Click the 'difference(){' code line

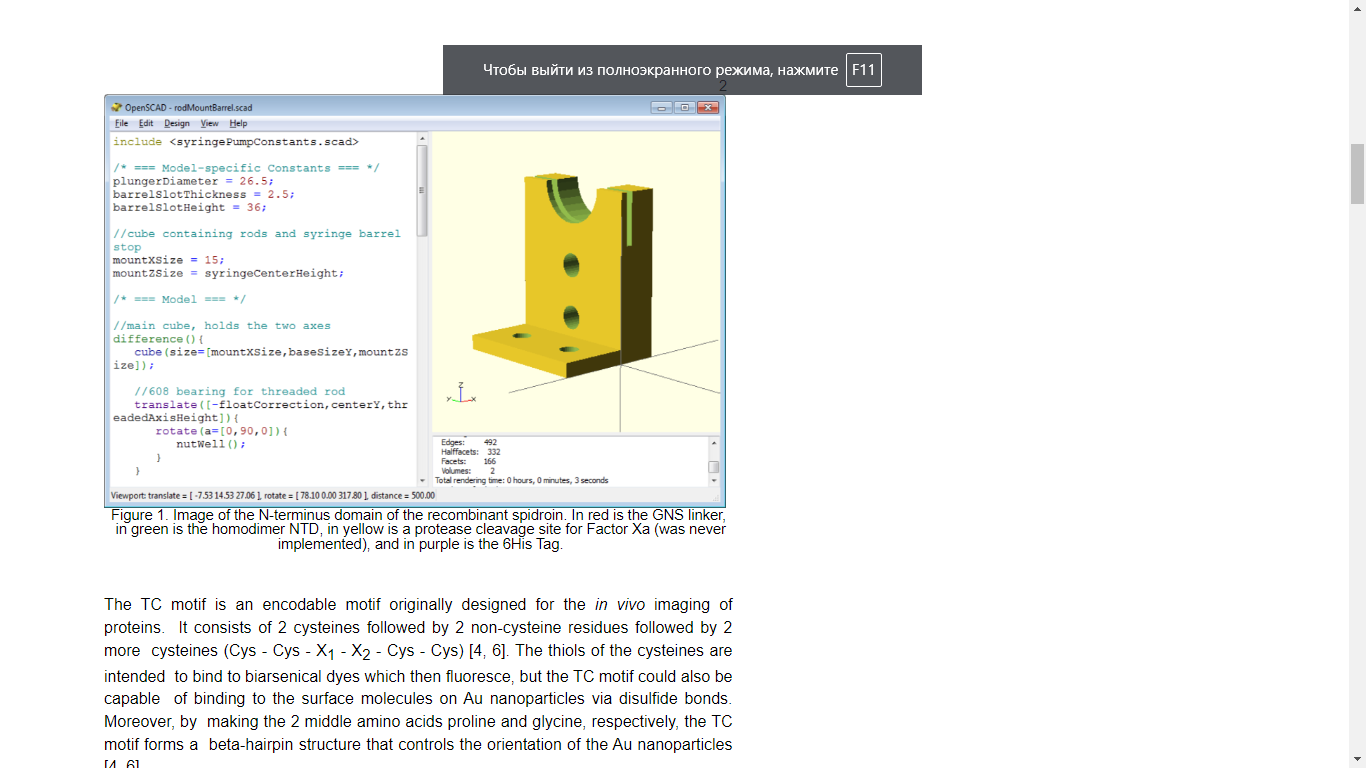click(x=158, y=339)
